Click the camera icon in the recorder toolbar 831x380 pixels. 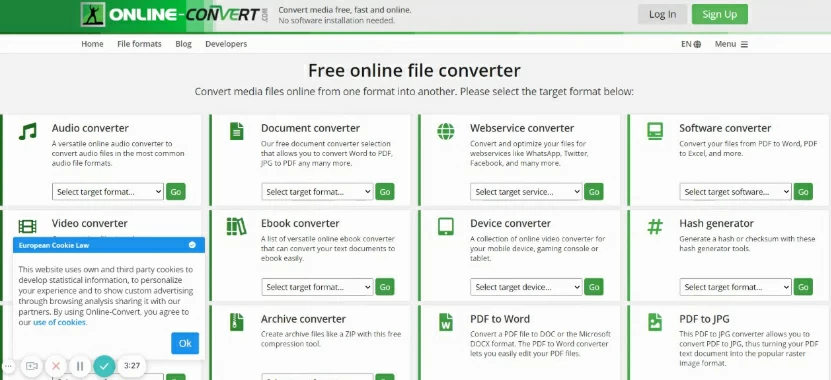32,366
